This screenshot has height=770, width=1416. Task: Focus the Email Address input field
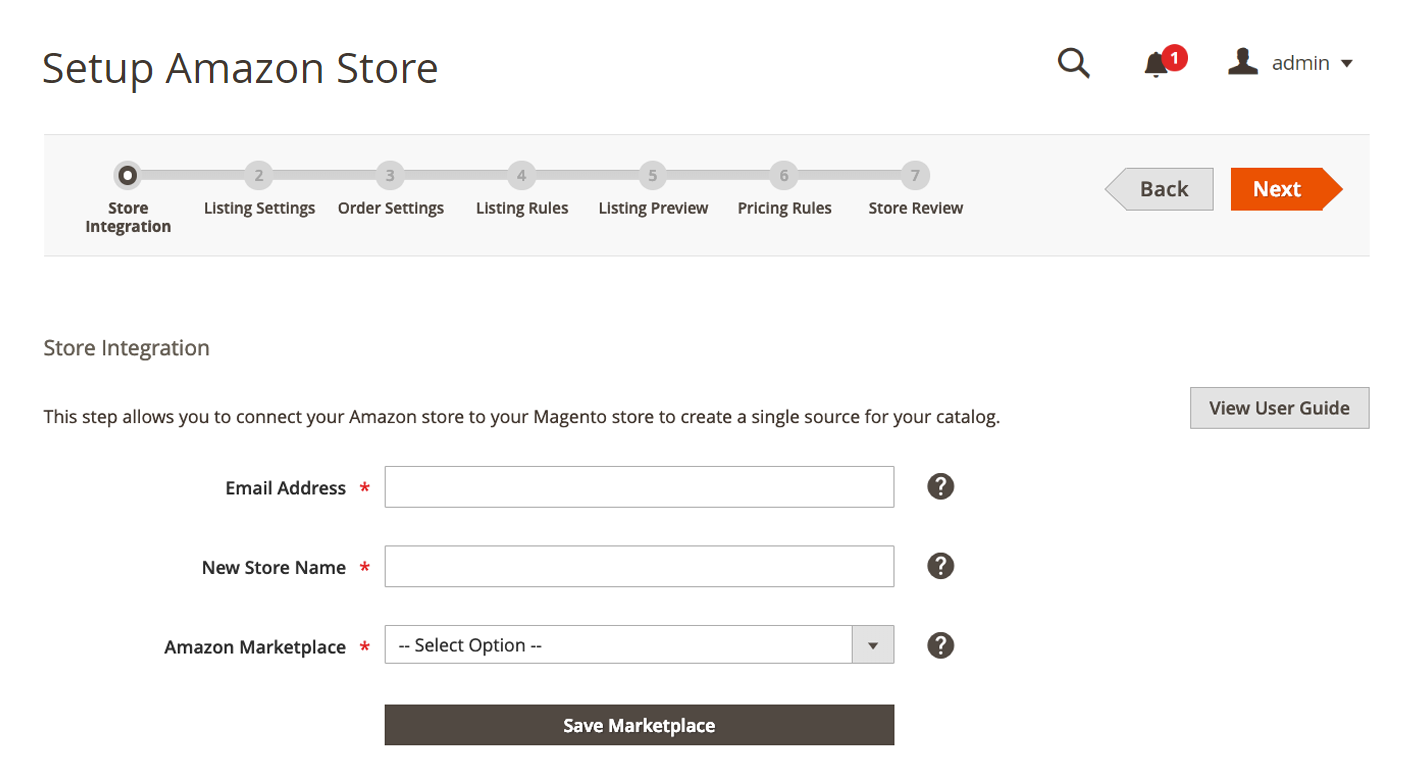coord(639,487)
